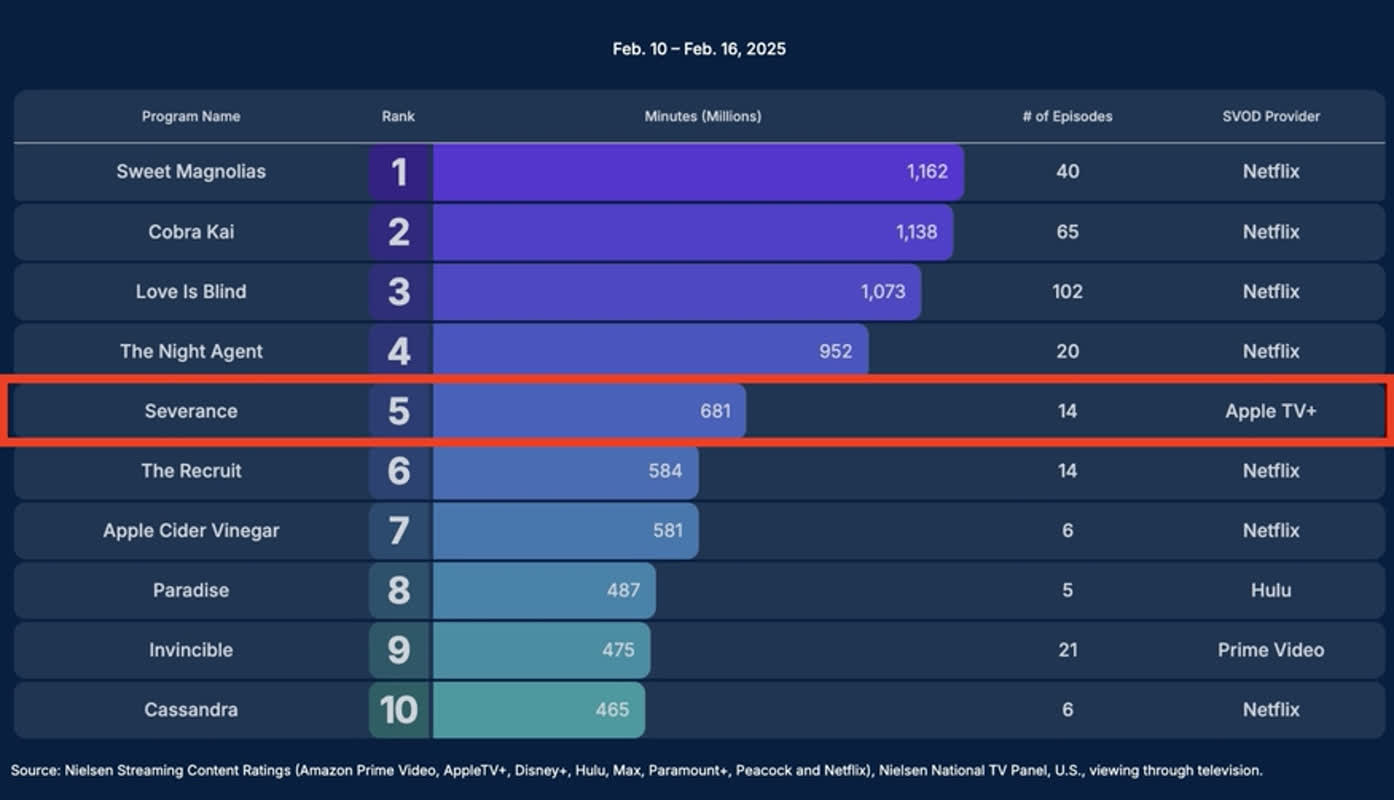Click the Apple Cider Vinegar title
This screenshot has height=800, width=1394.
[x=191, y=530]
